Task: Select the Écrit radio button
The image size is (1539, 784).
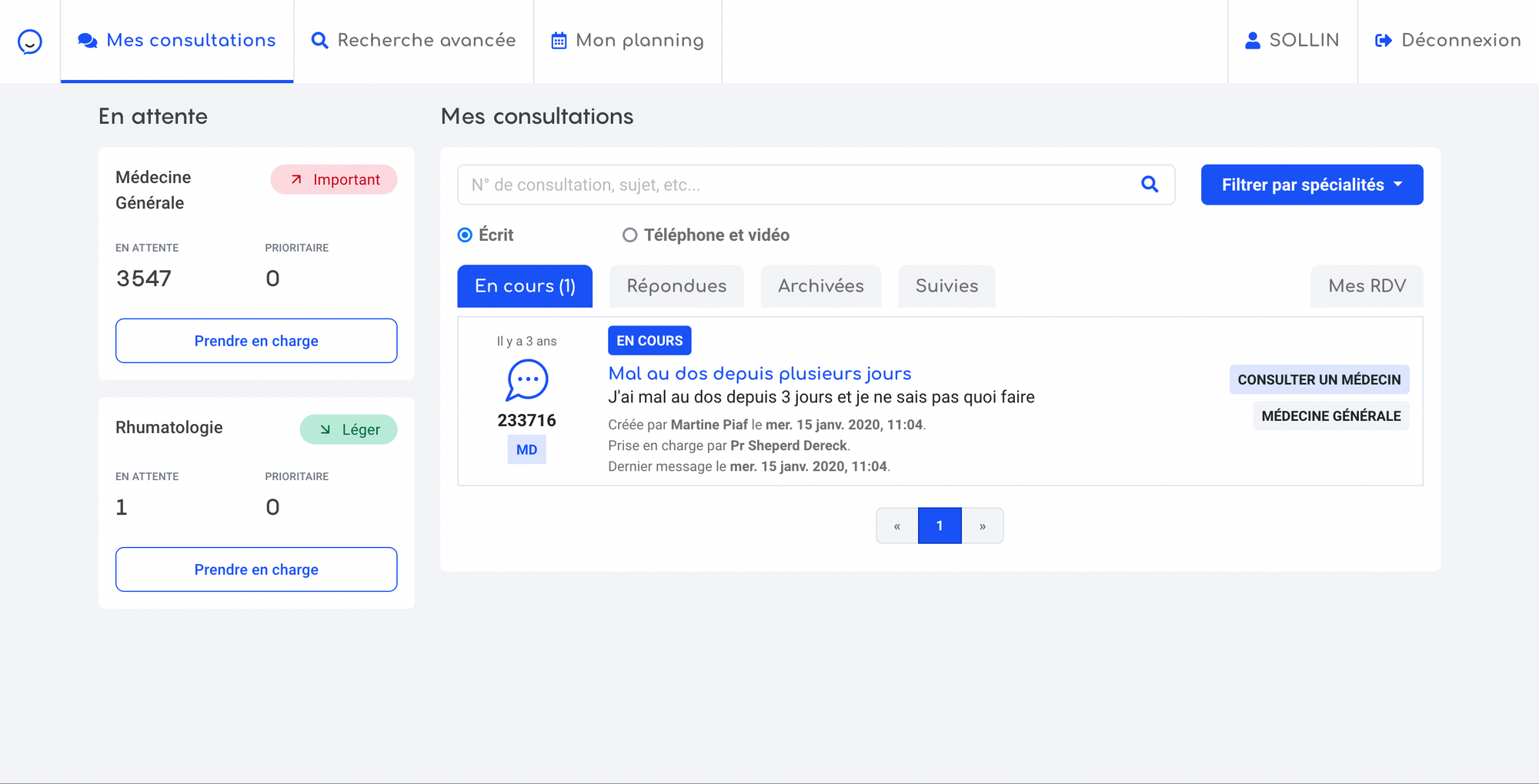Action: pyautogui.click(x=465, y=235)
